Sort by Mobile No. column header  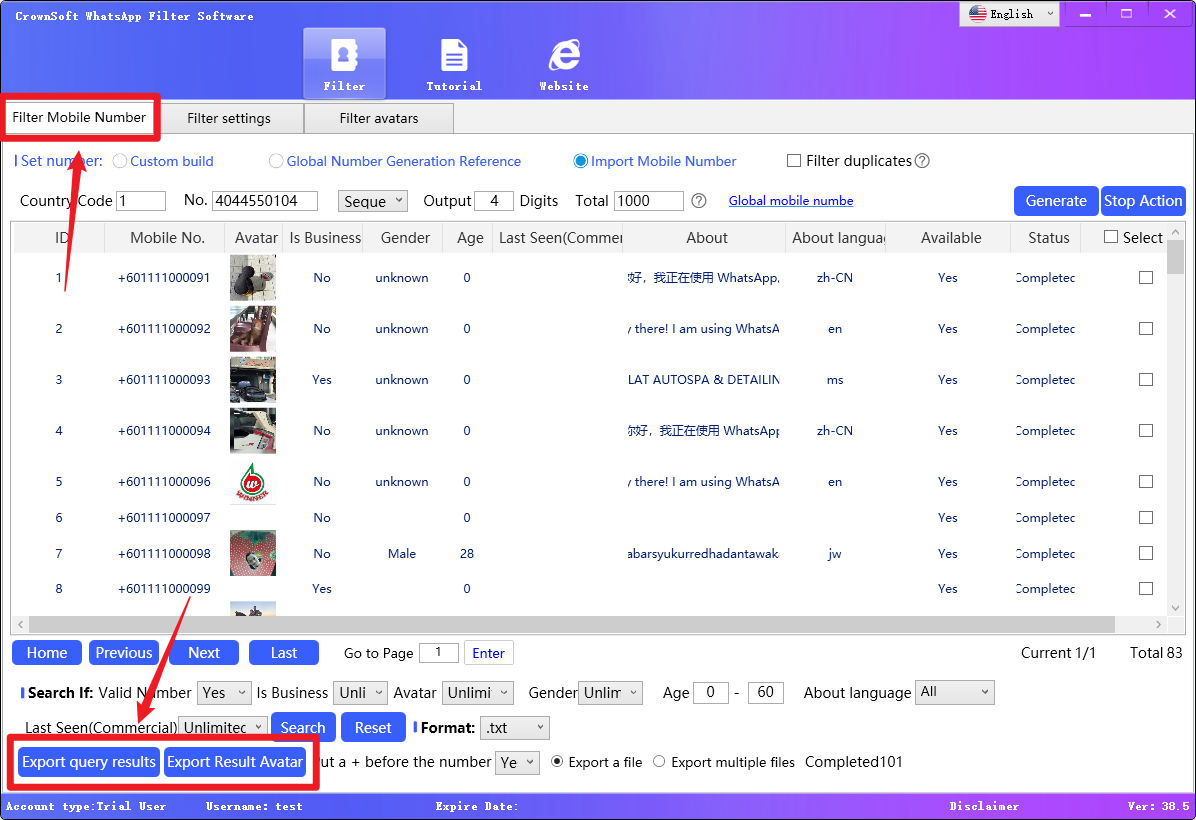(167, 237)
